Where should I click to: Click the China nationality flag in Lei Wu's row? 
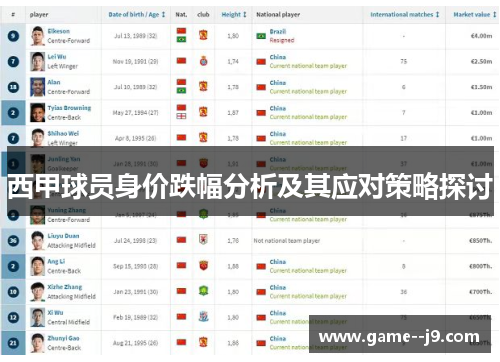[181, 61]
